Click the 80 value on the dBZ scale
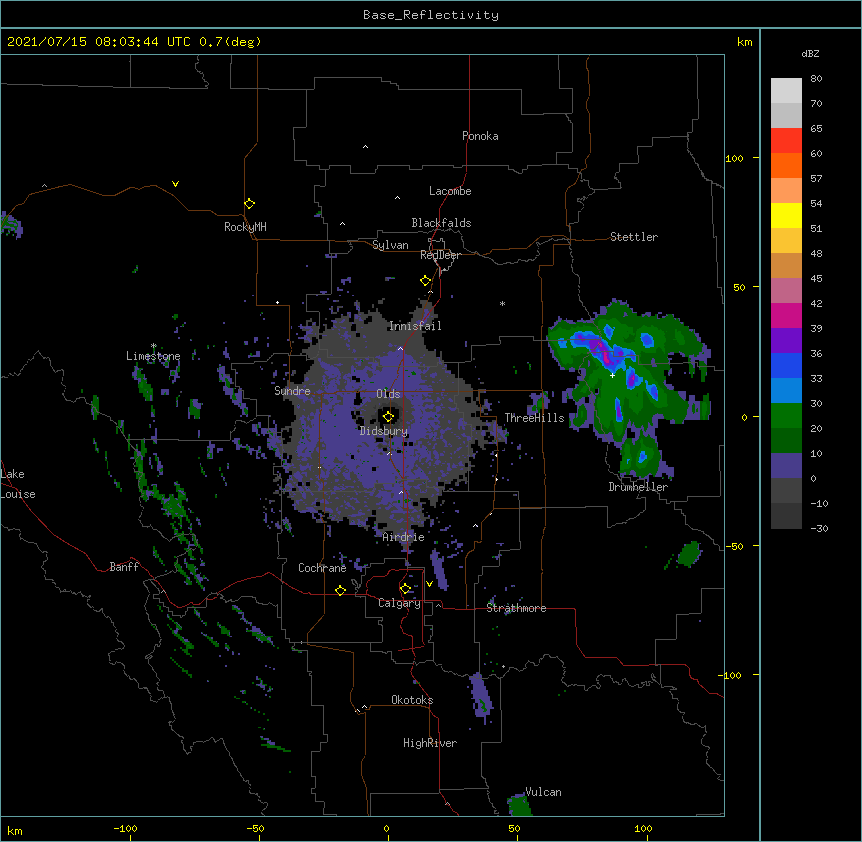The width and height of the screenshot is (862, 842). [816, 79]
